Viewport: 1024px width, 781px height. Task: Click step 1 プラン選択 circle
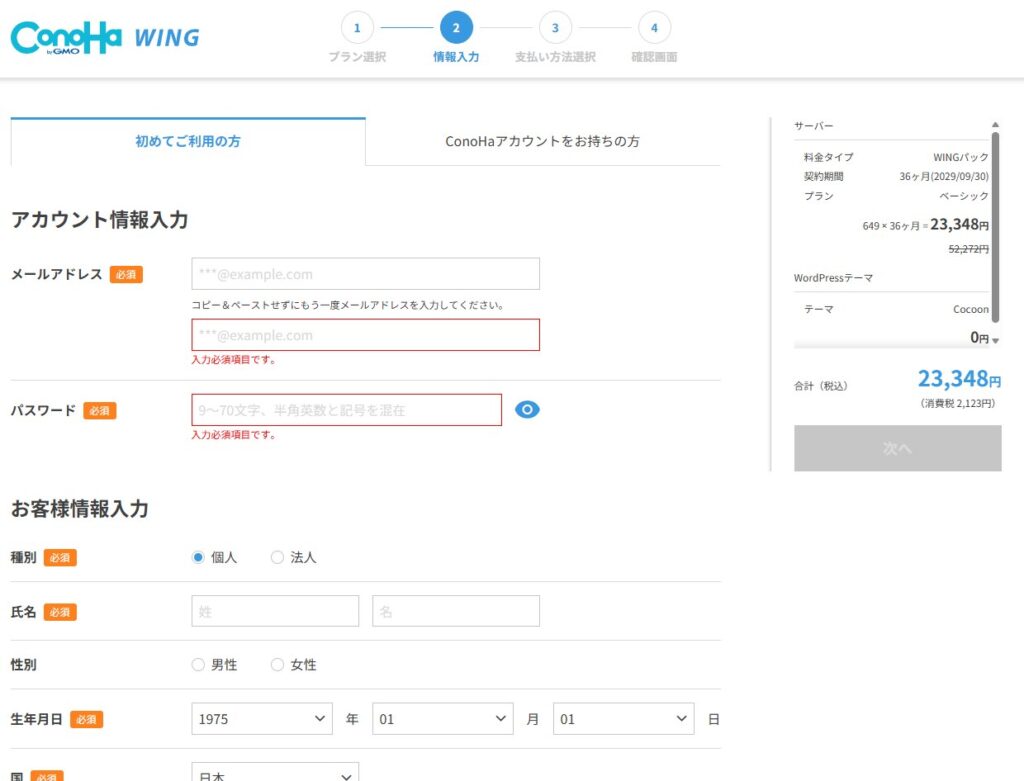pos(357,28)
